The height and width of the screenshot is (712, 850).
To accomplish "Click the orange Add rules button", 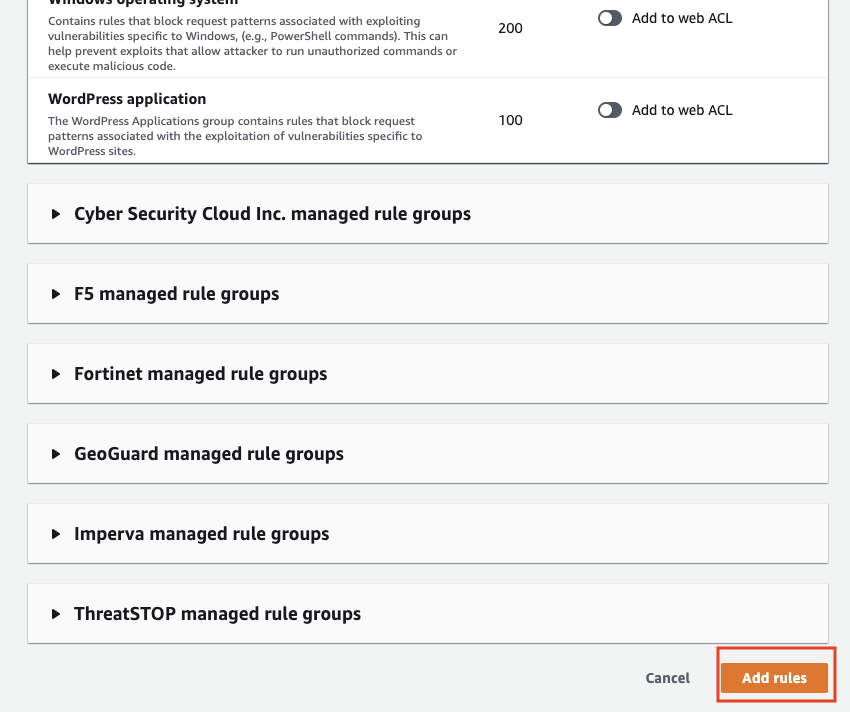I will pos(774,678).
